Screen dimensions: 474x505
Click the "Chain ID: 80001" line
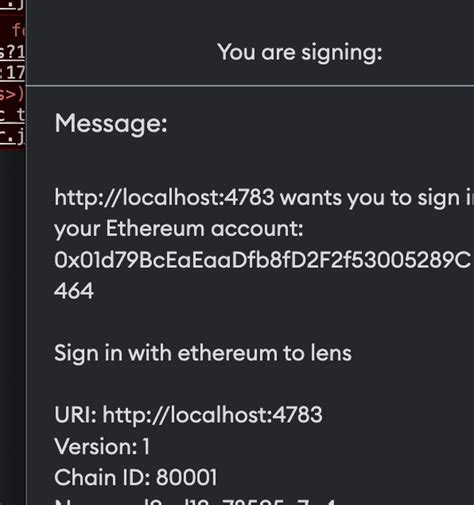pos(136,477)
